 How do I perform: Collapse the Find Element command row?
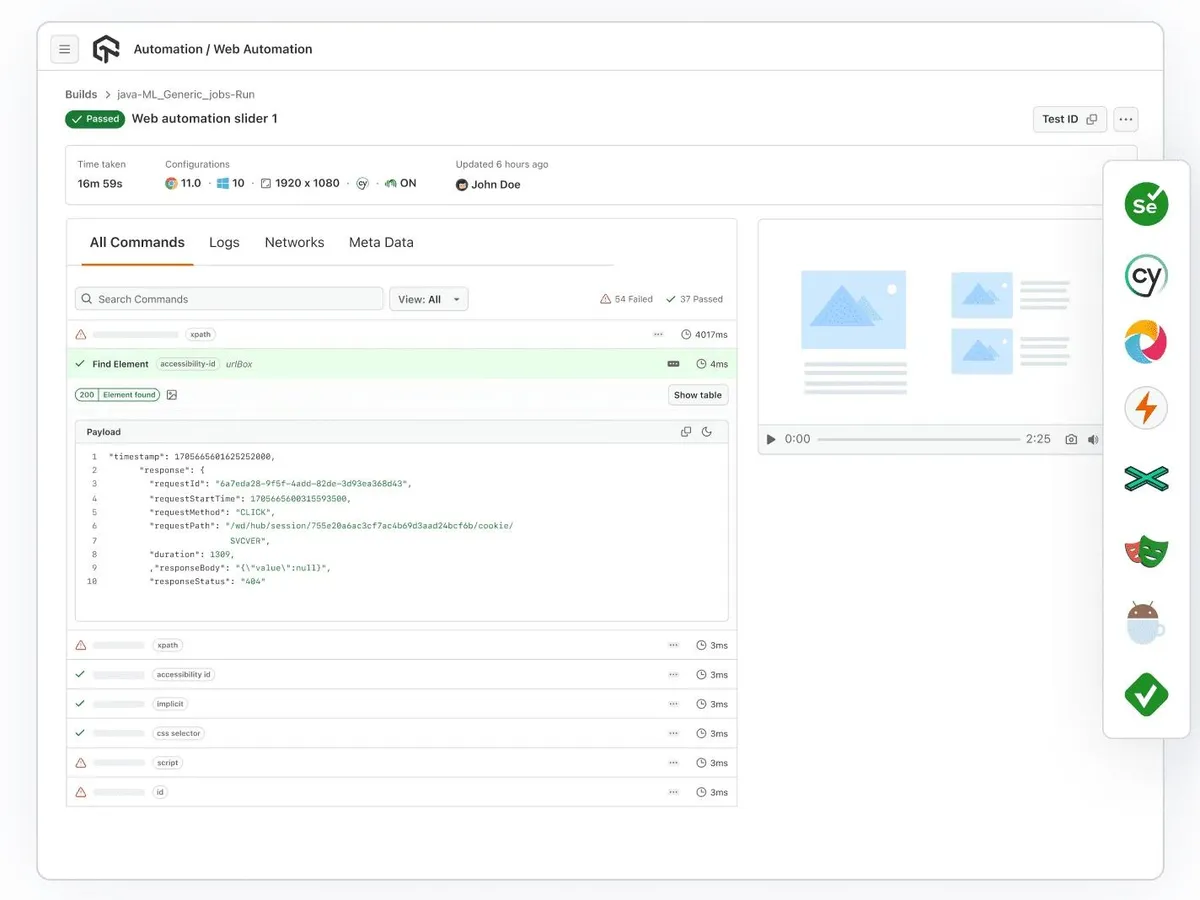pos(401,364)
